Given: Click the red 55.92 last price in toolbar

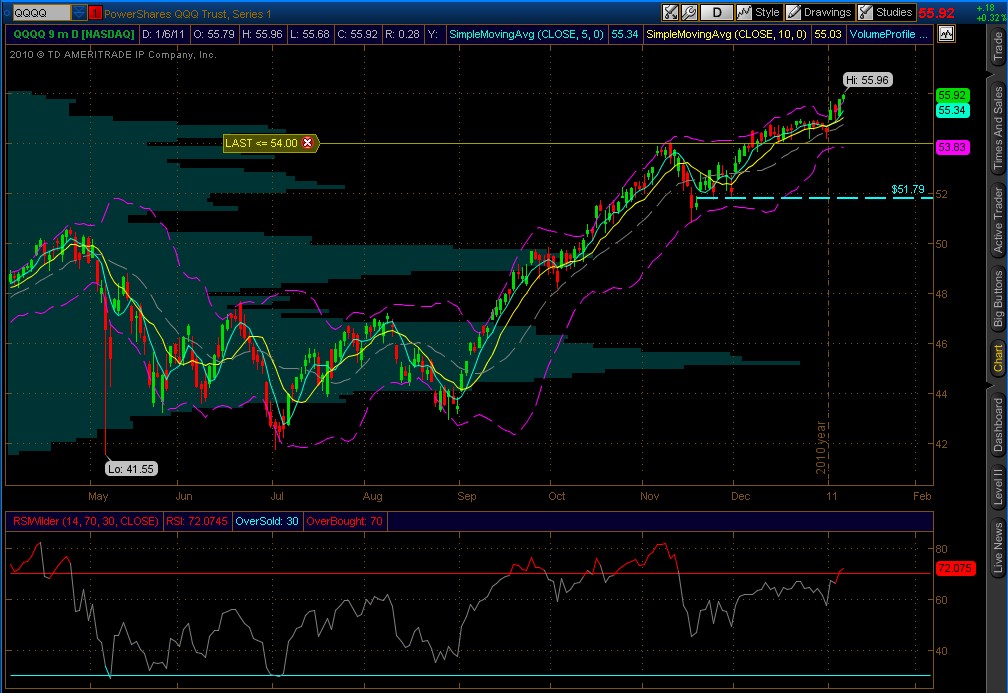Looking at the screenshot, I should pyautogui.click(x=936, y=13).
